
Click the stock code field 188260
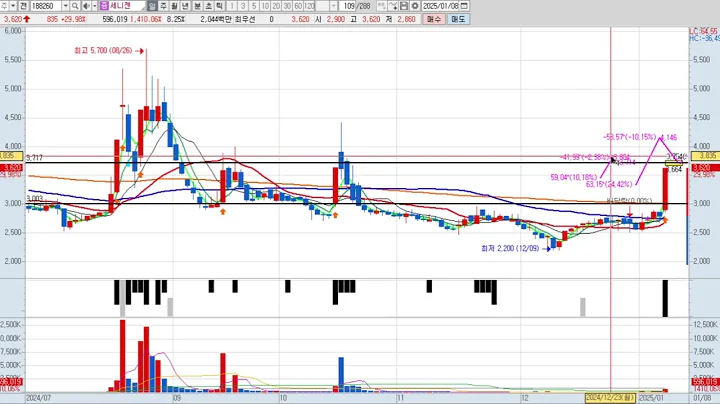[46, 6]
